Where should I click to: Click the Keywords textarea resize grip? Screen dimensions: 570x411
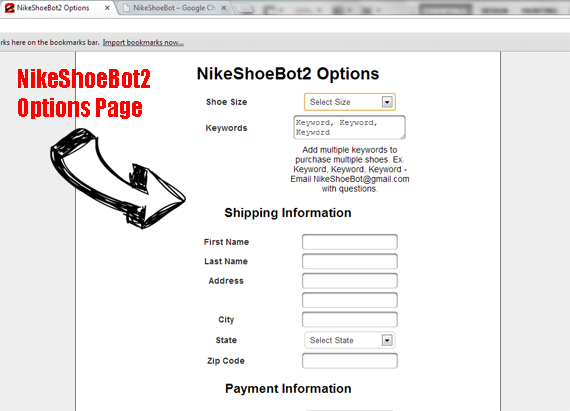click(x=403, y=137)
